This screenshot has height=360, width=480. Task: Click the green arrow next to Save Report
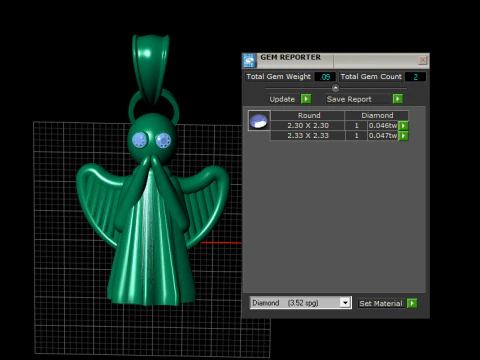(397, 99)
